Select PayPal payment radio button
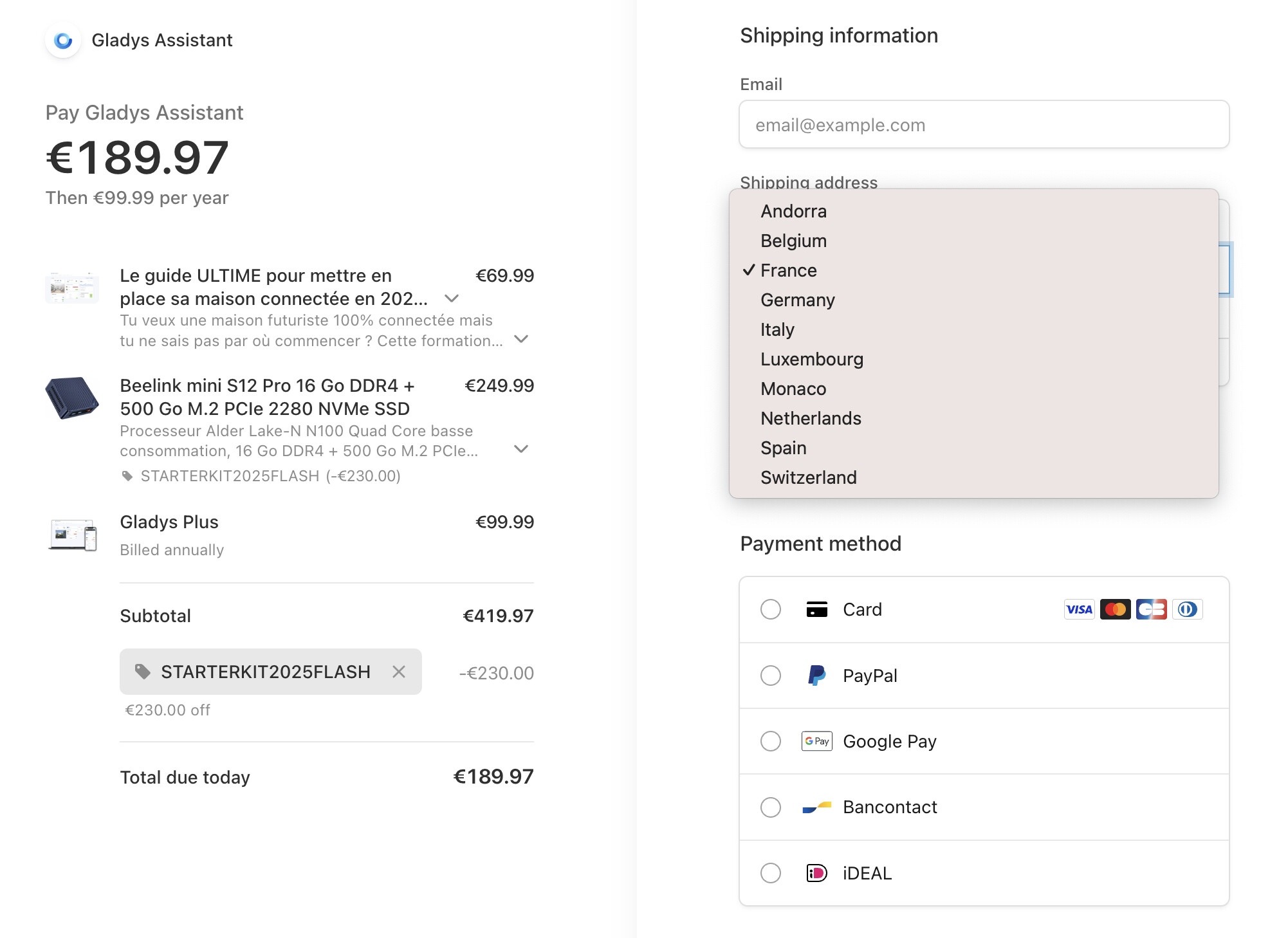This screenshot has width=1288, height=938. click(x=770, y=676)
